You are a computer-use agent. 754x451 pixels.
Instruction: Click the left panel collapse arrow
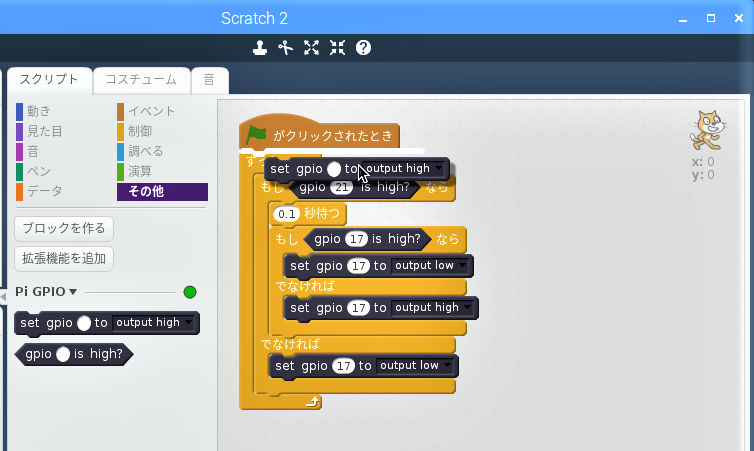tap(3, 296)
